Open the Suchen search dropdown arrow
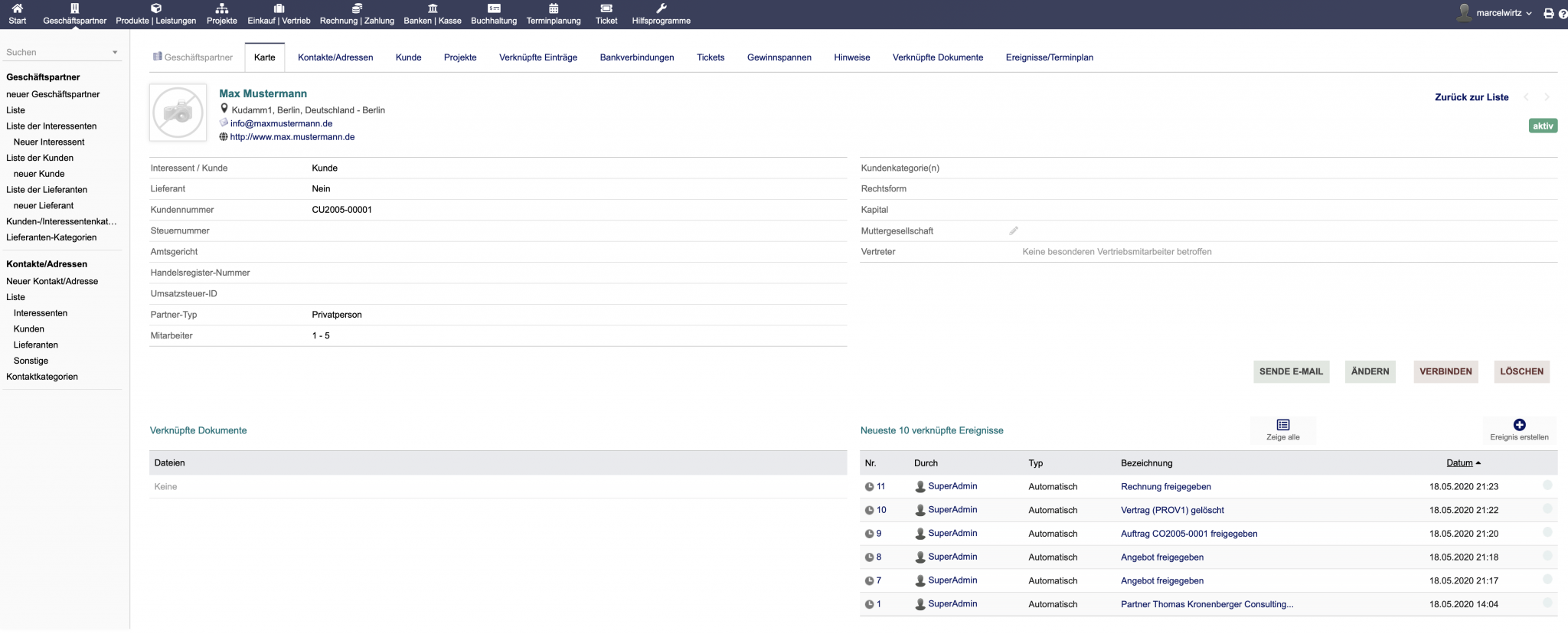 point(115,53)
